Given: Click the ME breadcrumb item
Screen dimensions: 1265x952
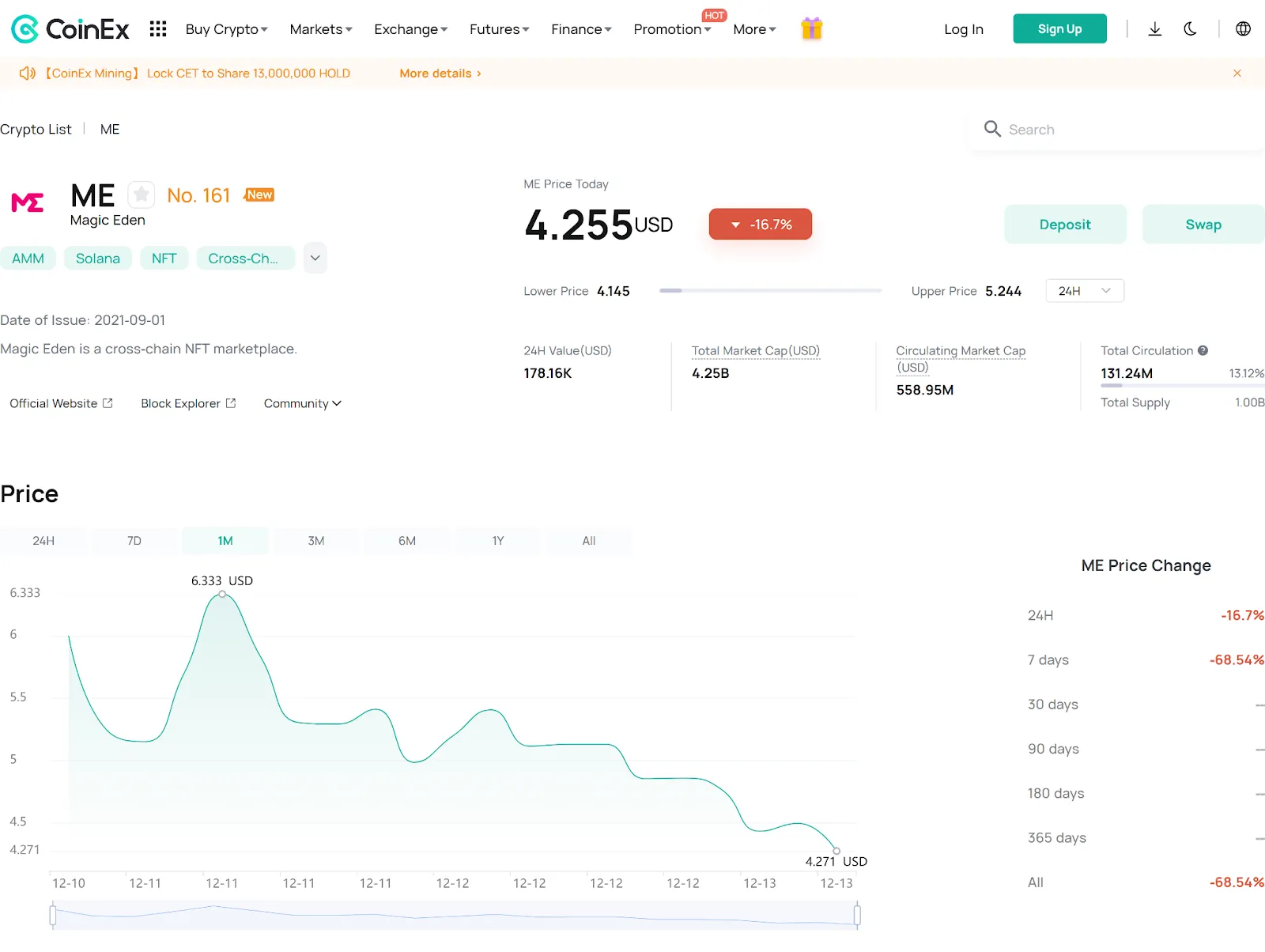Looking at the screenshot, I should click(x=110, y=130).
